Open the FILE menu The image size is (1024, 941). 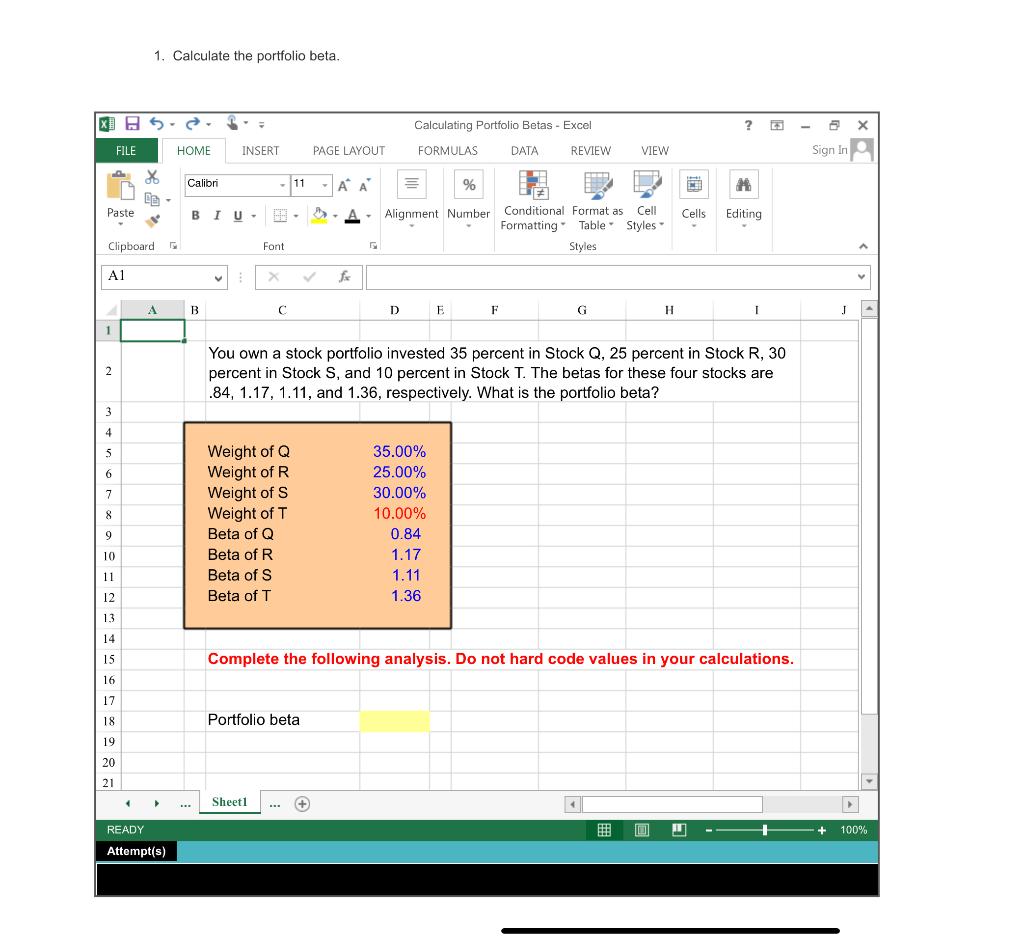(126, 151)
